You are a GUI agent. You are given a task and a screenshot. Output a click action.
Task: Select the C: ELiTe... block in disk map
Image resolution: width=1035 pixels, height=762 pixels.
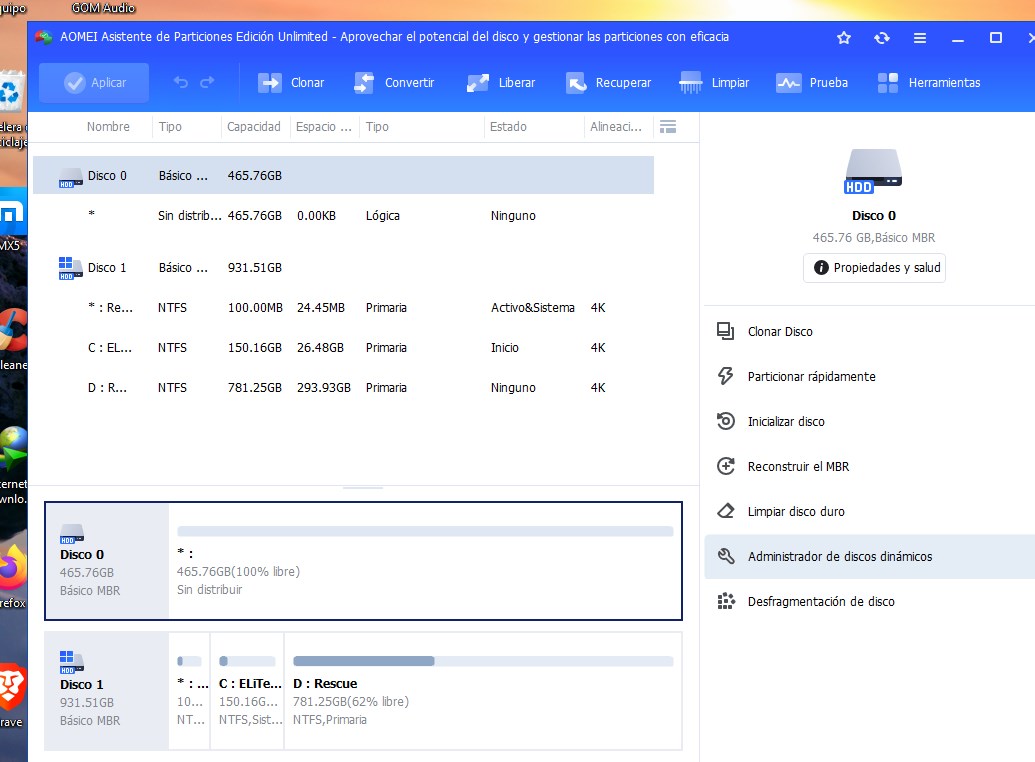pos(248,691)
